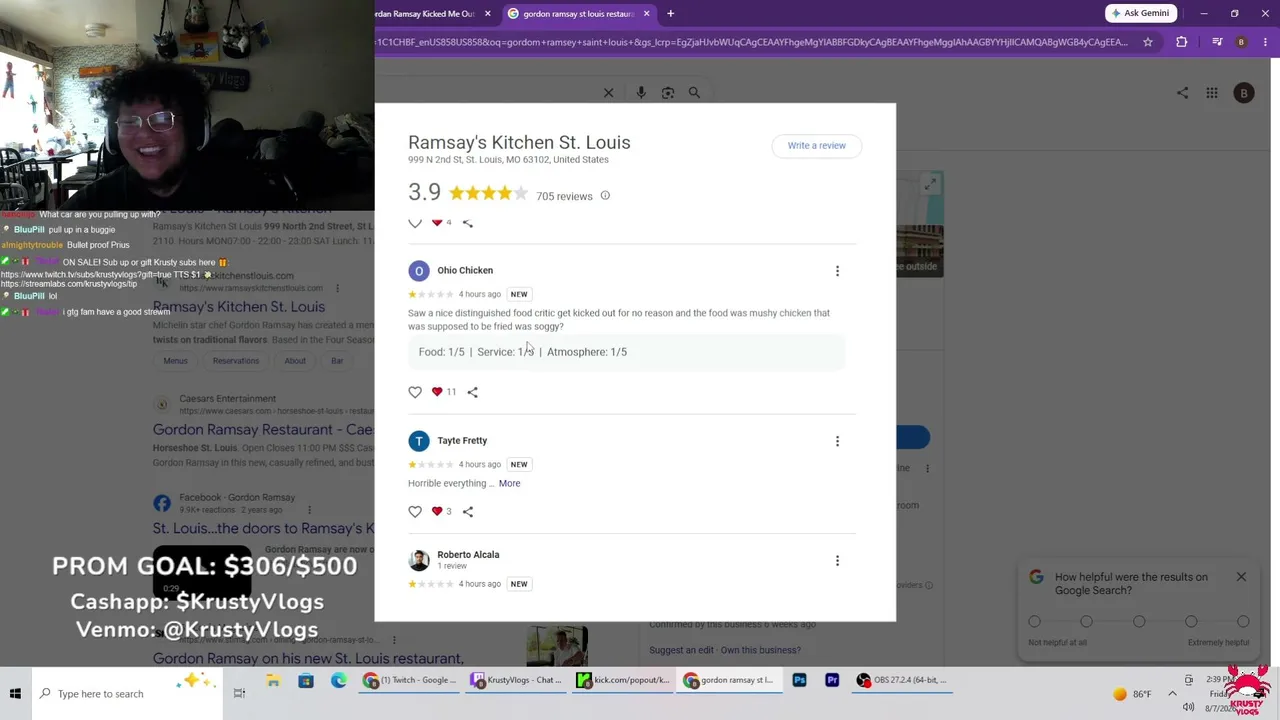Select second helpfulness rating radio
Screen dimensions: 1280x720
pyautogui.click(x=1087, y=622)
